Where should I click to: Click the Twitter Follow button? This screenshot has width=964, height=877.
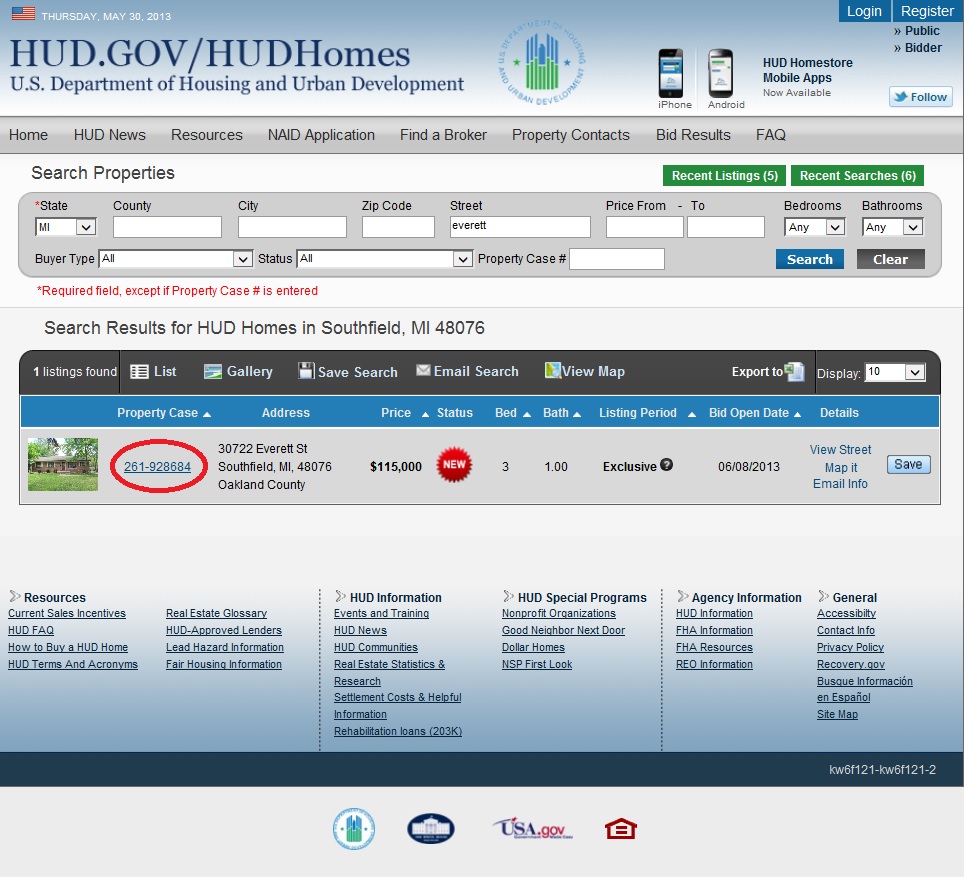tap(920, 97)
